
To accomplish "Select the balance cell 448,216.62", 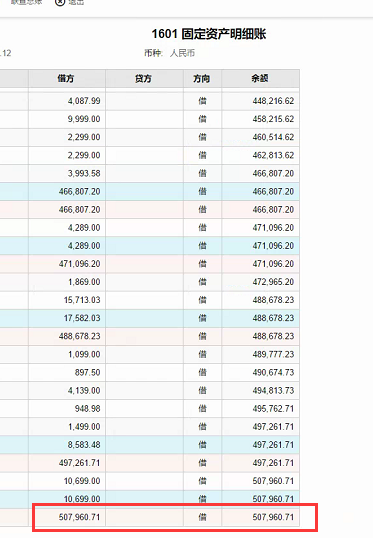I will click(x=273, y=101).
